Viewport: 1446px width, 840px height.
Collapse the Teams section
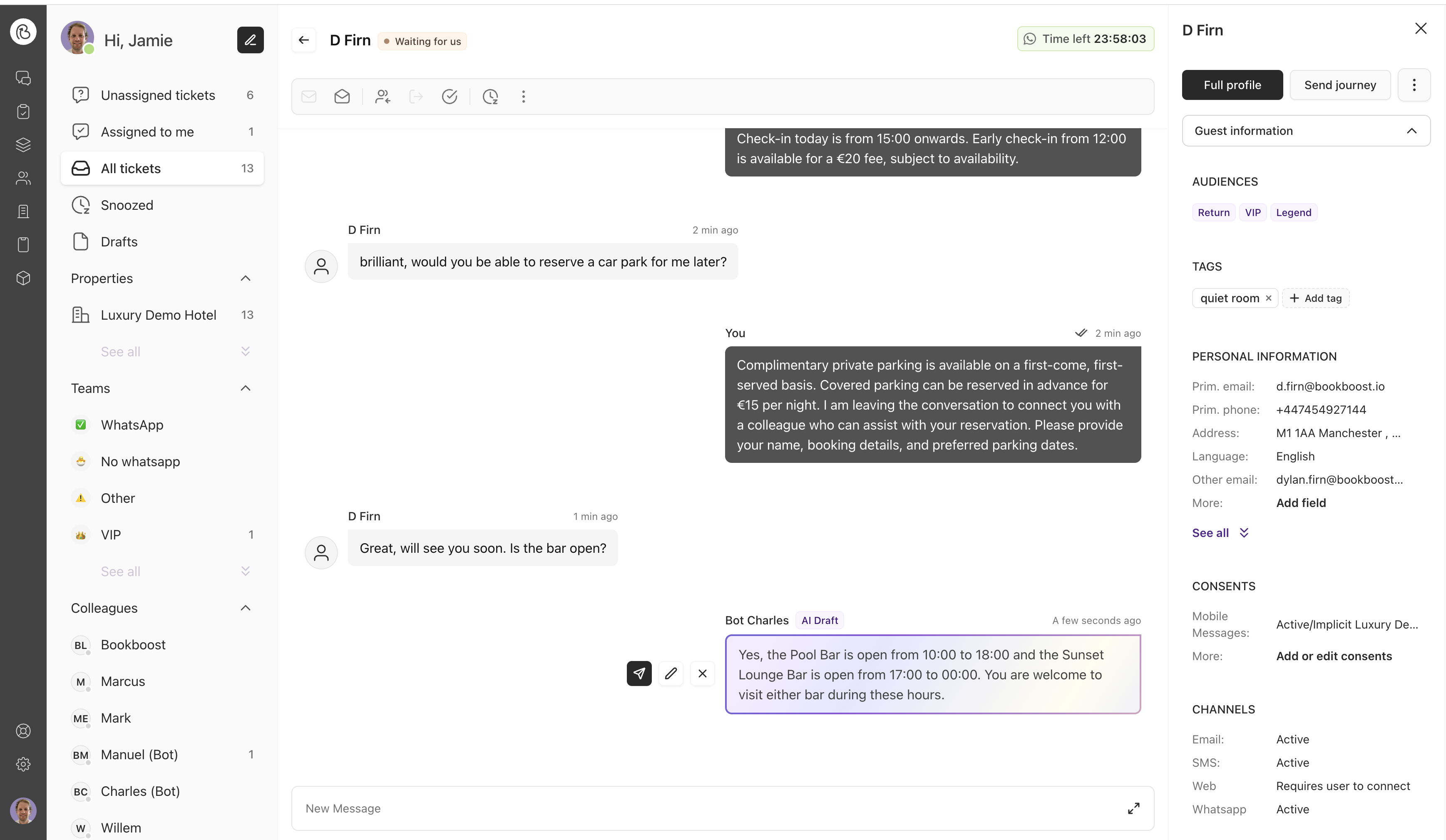(246, 388)
